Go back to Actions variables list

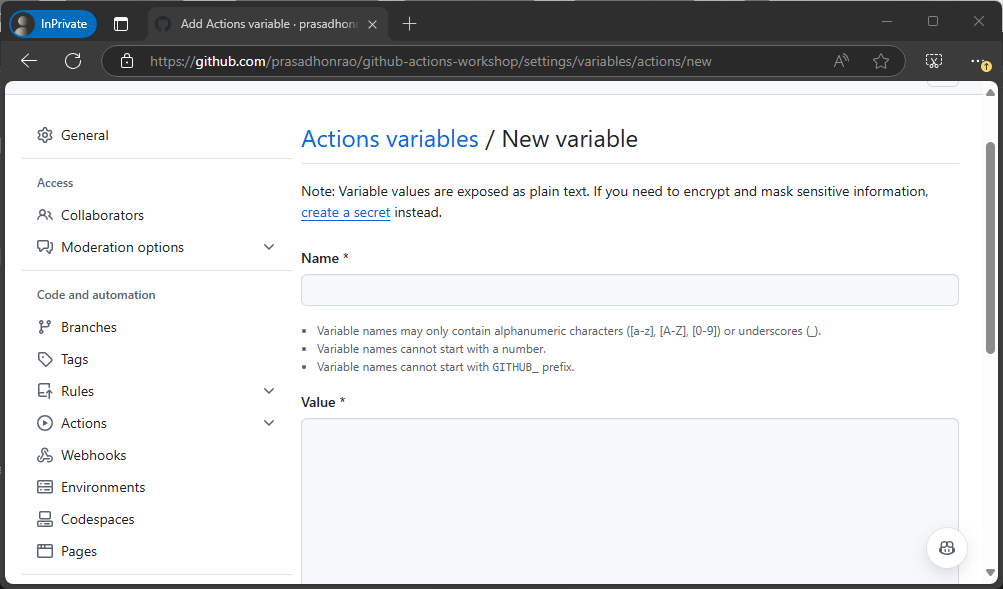click(x=389, y=138)
